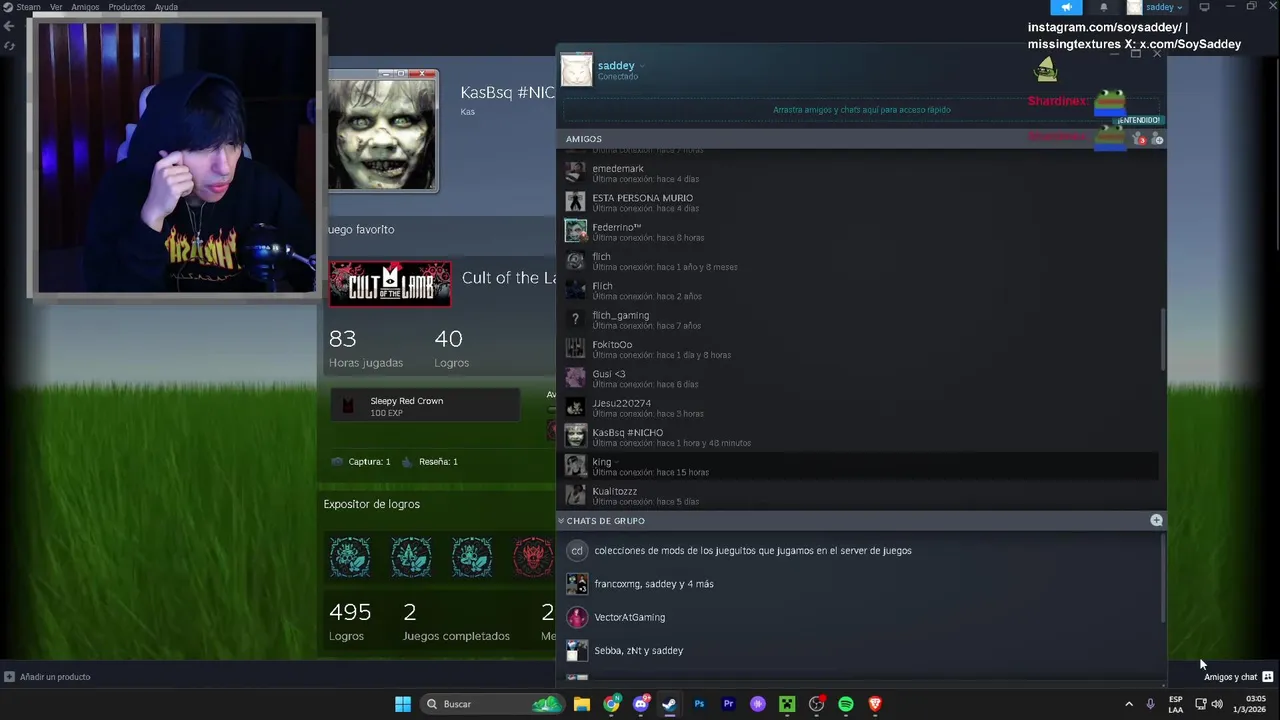This screenshot has width=1280, height=720.
Task: Open Discord from taskbar
Action: [x=641, y=704]
